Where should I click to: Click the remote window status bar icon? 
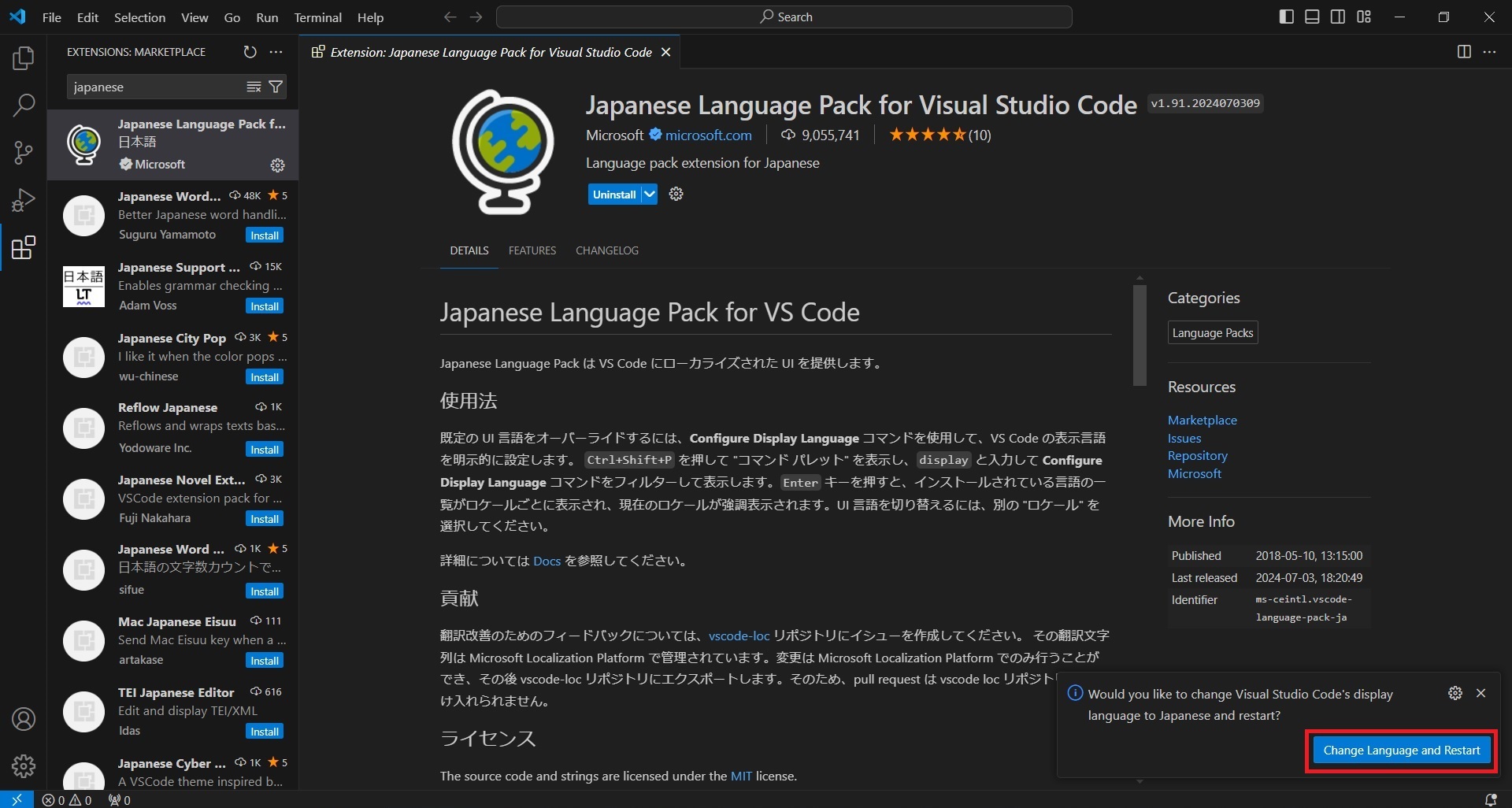tap(17, 799)
